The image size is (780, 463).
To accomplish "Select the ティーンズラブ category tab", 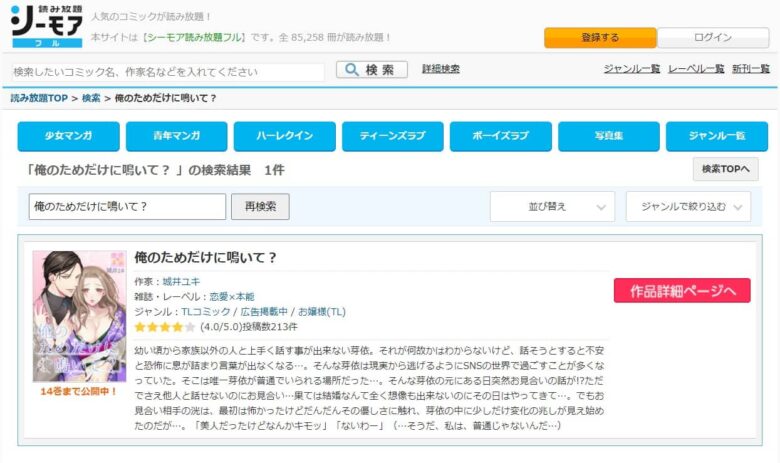I will point(392,136).
